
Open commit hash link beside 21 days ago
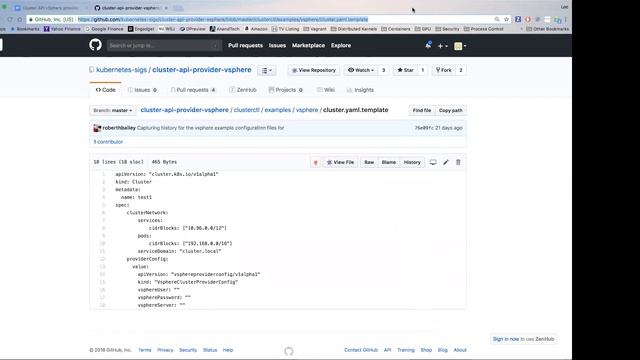coord(424,128)
